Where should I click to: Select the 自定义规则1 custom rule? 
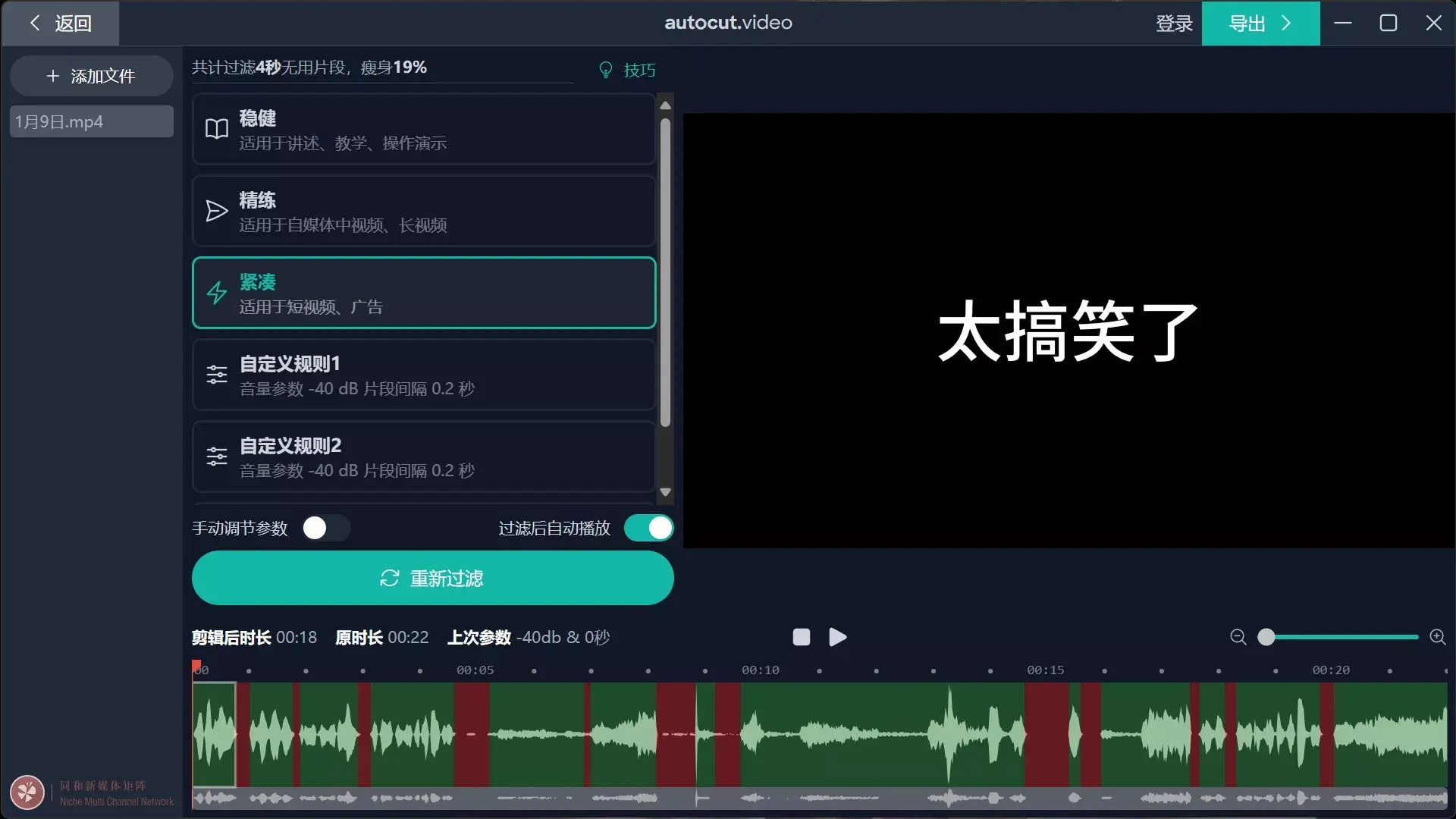pos(424,375)
